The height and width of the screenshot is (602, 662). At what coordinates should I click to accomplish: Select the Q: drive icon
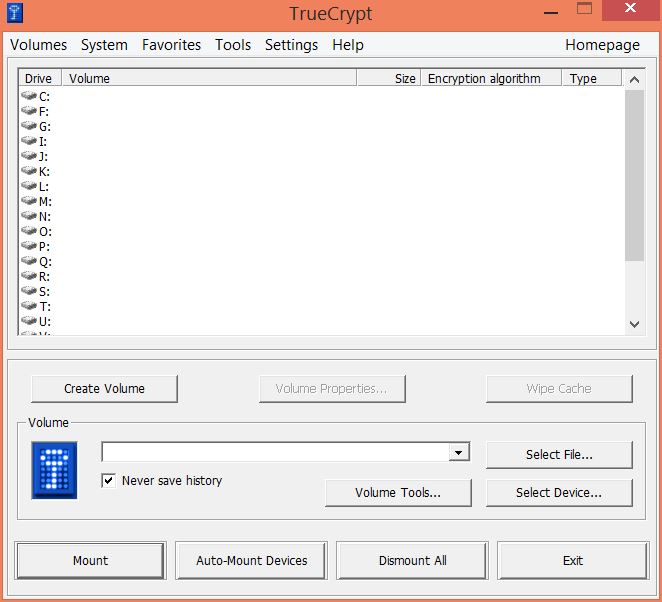pos(29,260)
